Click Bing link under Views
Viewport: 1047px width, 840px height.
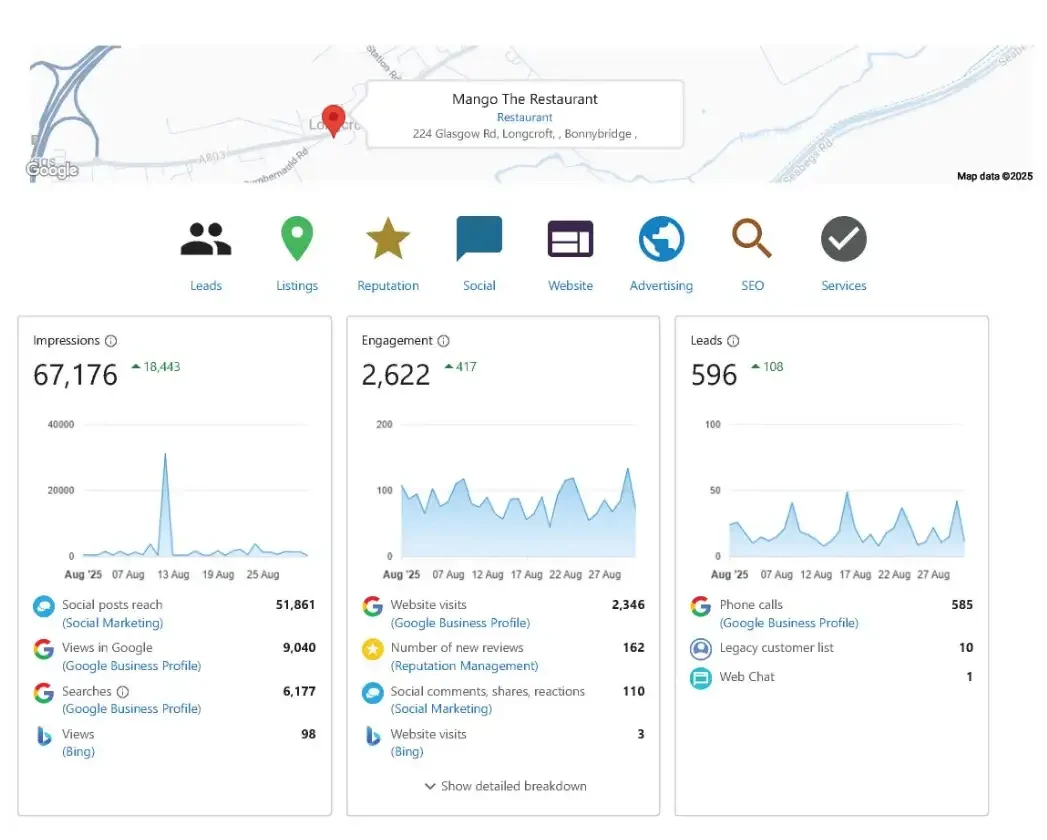(78, 752)
